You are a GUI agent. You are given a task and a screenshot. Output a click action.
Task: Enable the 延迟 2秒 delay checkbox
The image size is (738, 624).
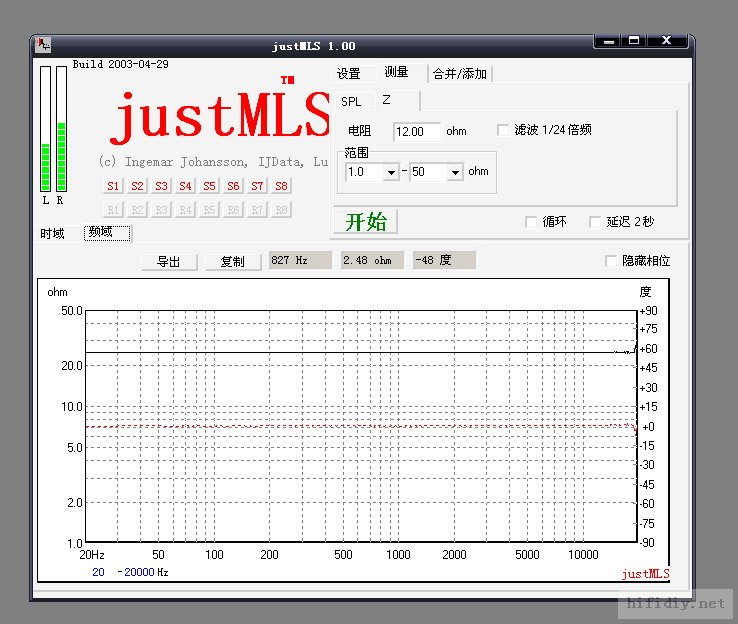[x=595, y=222]
